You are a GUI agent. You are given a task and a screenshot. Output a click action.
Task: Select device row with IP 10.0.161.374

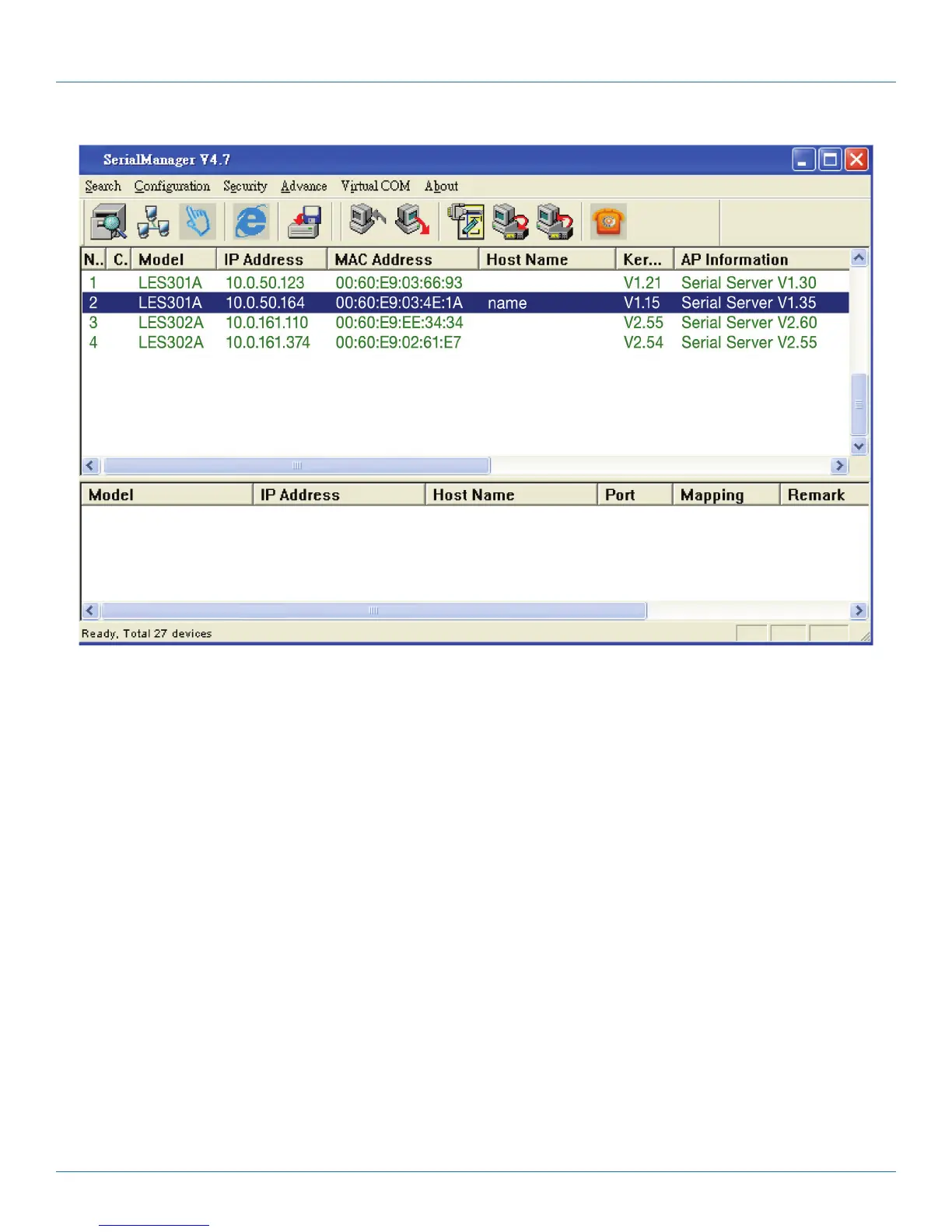click(465, 343)
